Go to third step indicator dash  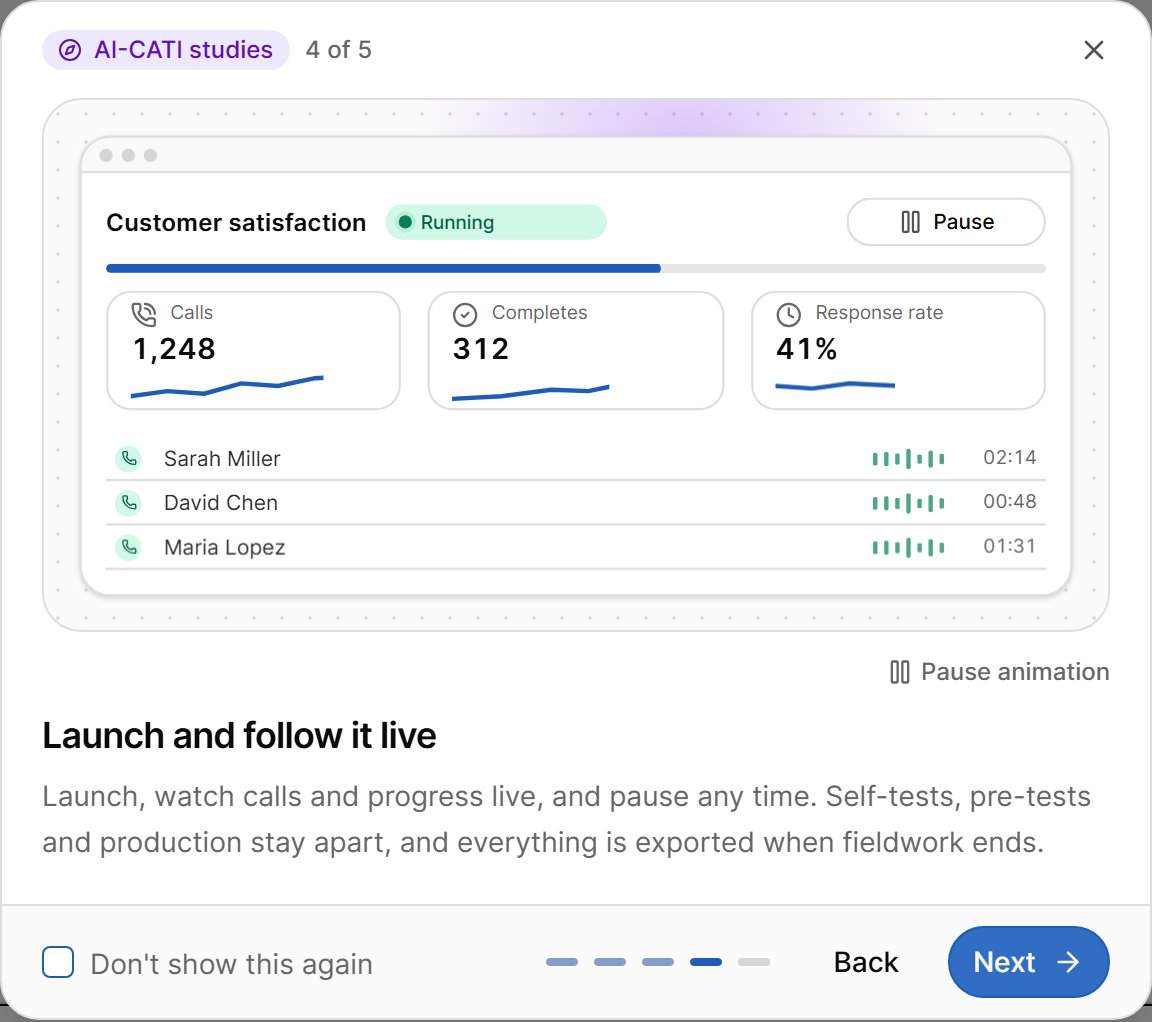[658, 962]
